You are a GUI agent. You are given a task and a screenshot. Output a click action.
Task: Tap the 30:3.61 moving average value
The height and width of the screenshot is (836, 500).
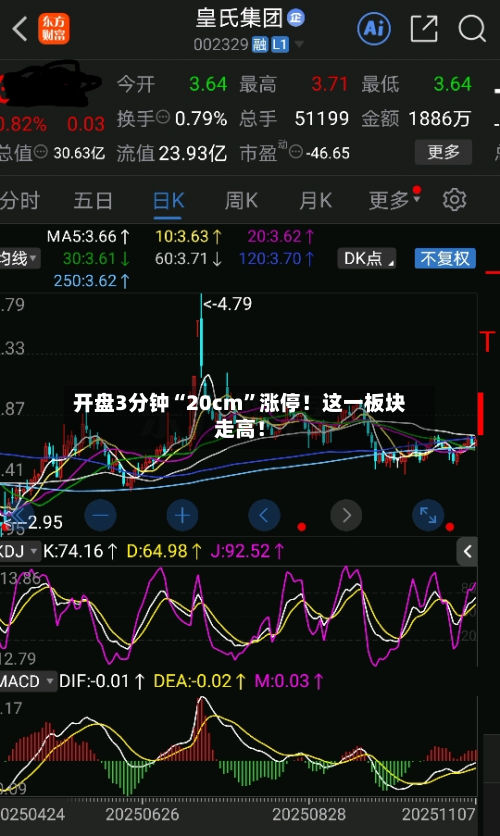[x=96, y=259]
